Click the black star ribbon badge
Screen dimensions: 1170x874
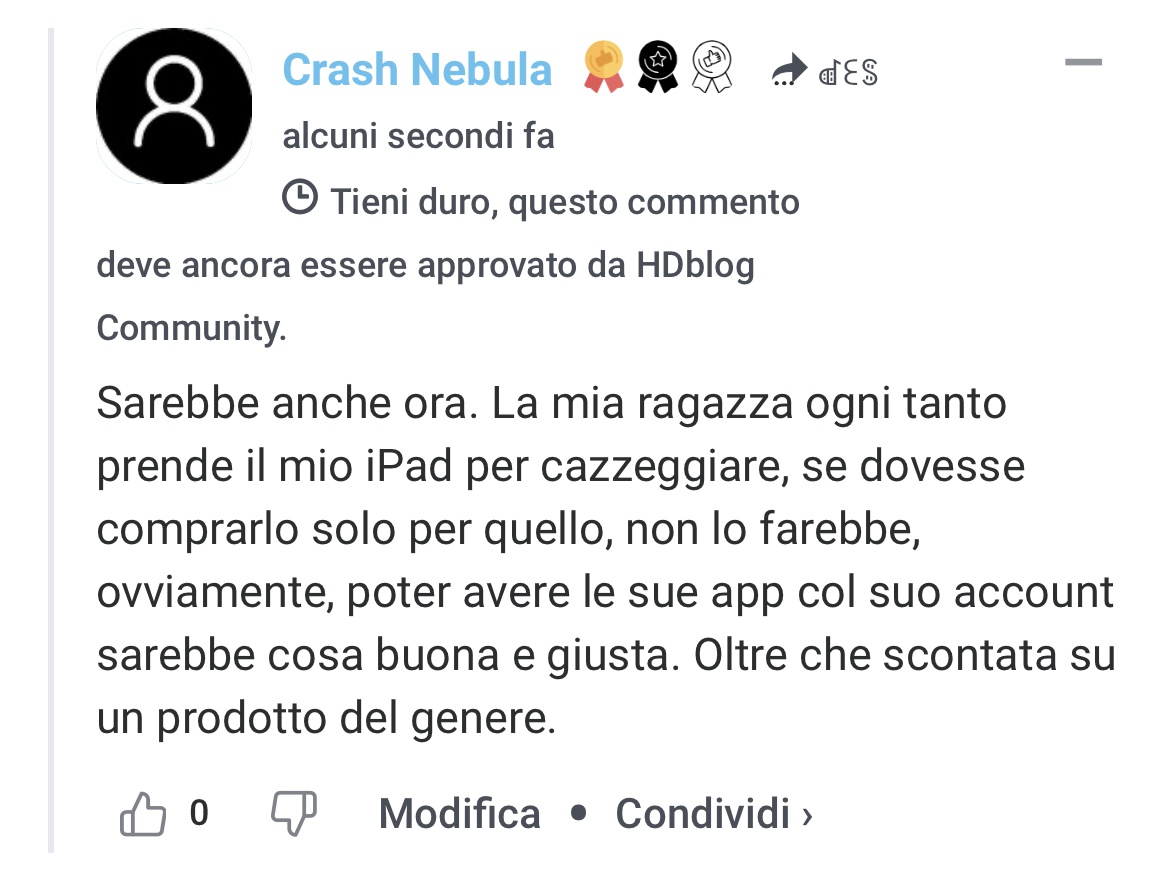pos(657,66)
